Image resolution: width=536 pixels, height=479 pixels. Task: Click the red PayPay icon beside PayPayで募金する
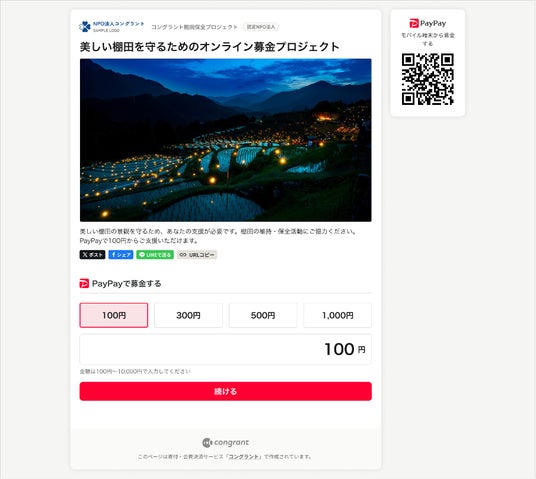coord(84,283)
